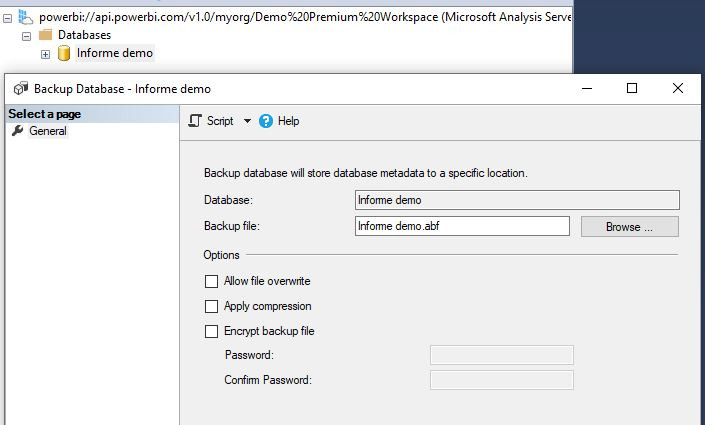
Task: Enable Allow file overwrite checkbox
Action: point(211,282)
